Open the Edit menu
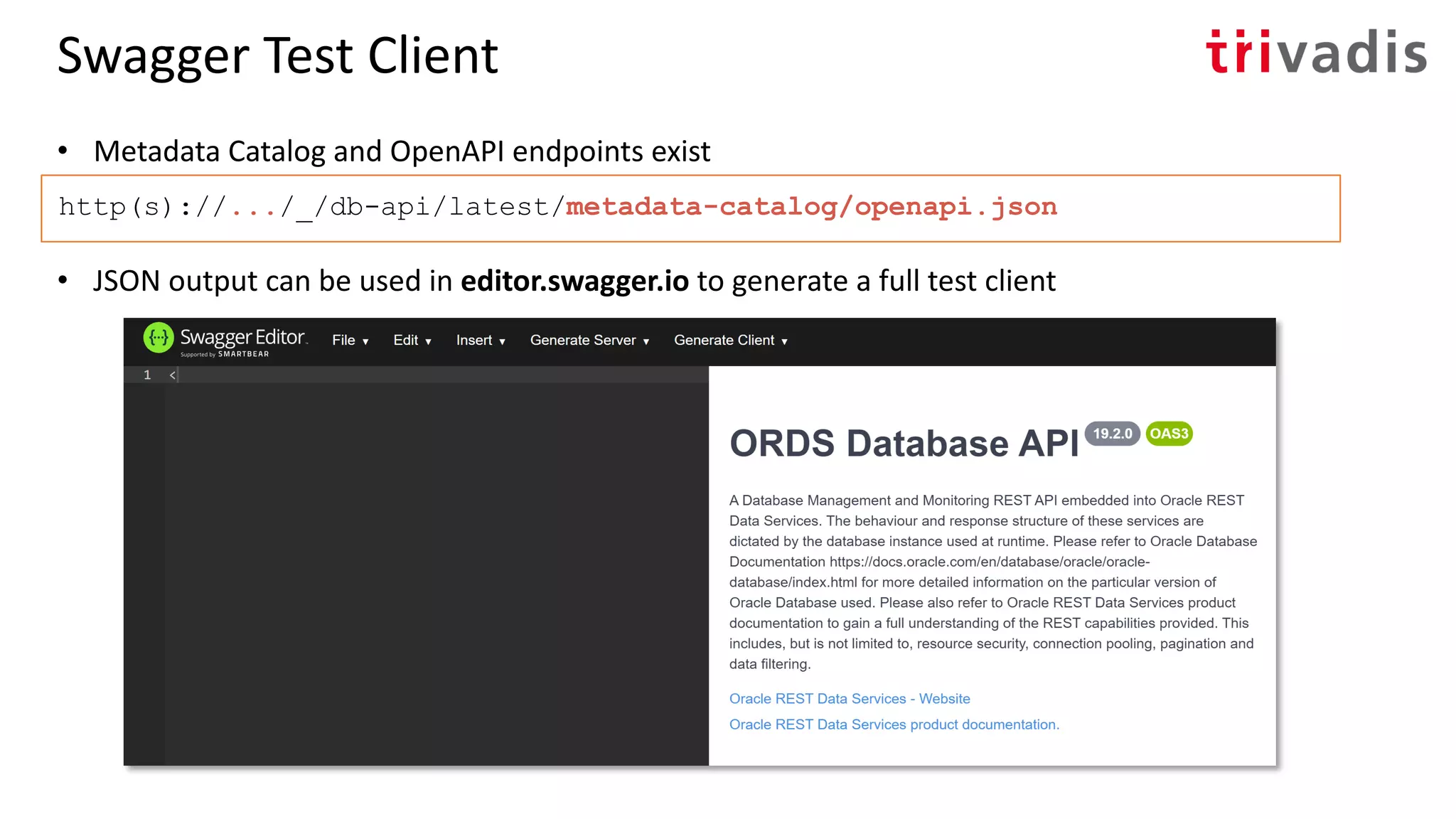Screen dimensions: 1456x819 (412, 341)
